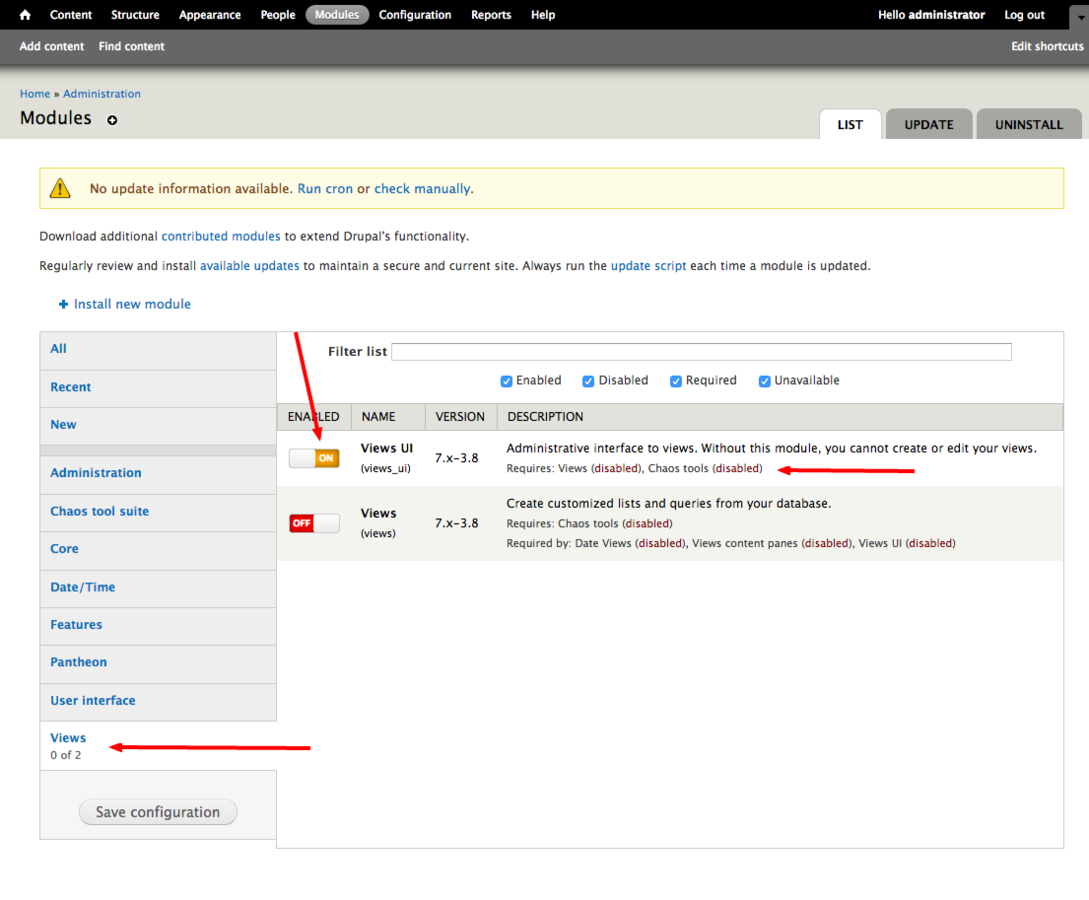Select the Date/Time category
The image size is (1089, 900).
(x=158, y=588)
